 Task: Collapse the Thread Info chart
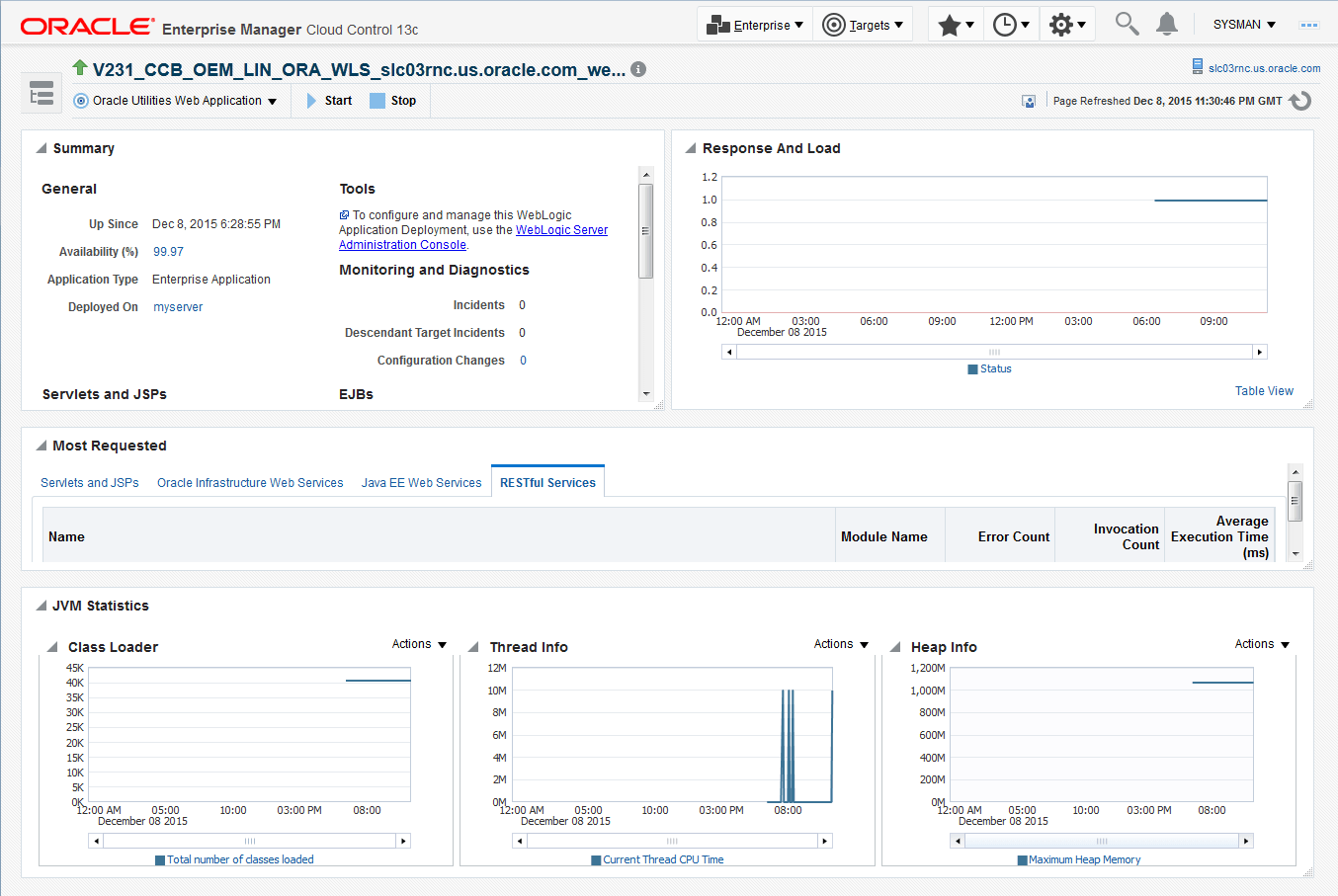coord(475,647)
